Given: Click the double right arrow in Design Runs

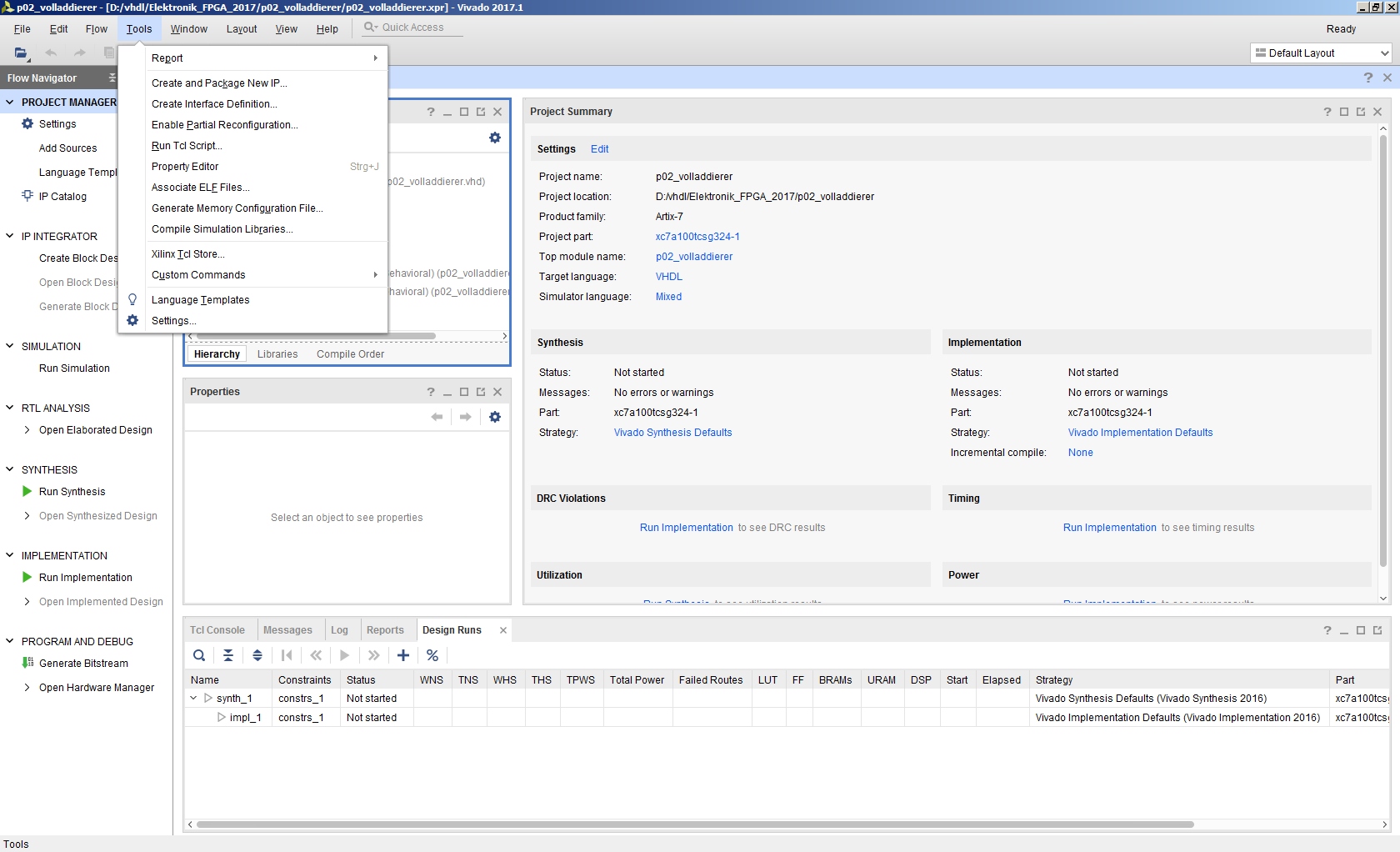Looking at the screenshot, I should coord(374,655).
